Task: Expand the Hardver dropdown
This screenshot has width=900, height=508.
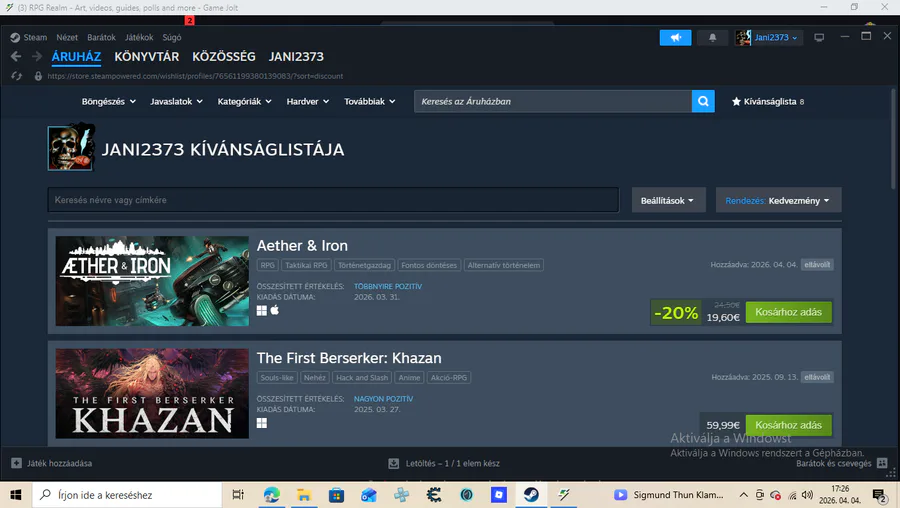Action: [x=308, y=102]
